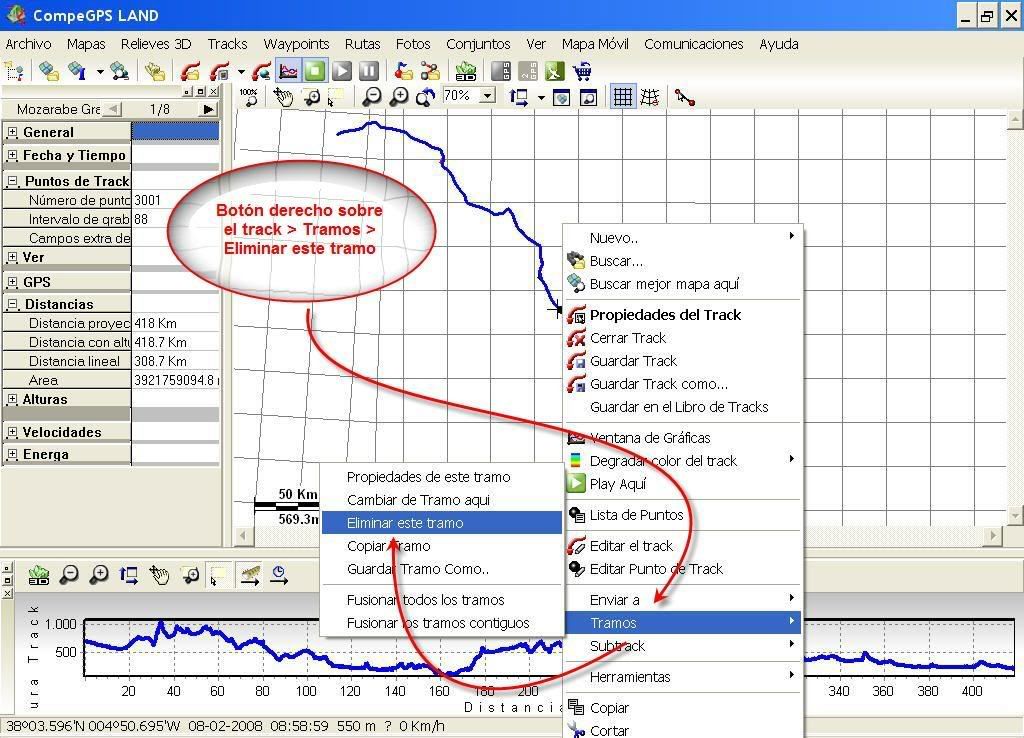Viewport: 1024px width, 738px height.
Task: Go to previous track with left arrow
Action: (x=113, y=109)
